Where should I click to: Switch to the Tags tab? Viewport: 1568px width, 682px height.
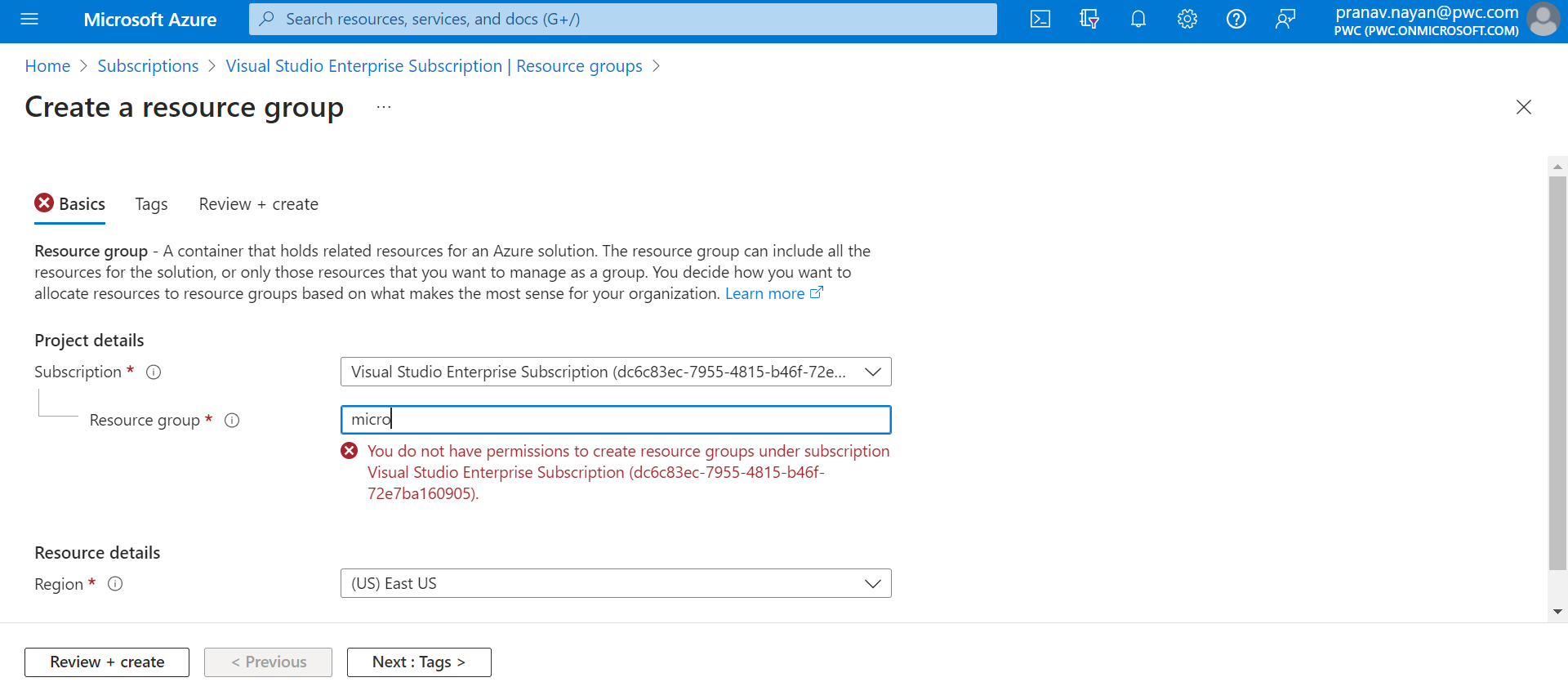151,204
